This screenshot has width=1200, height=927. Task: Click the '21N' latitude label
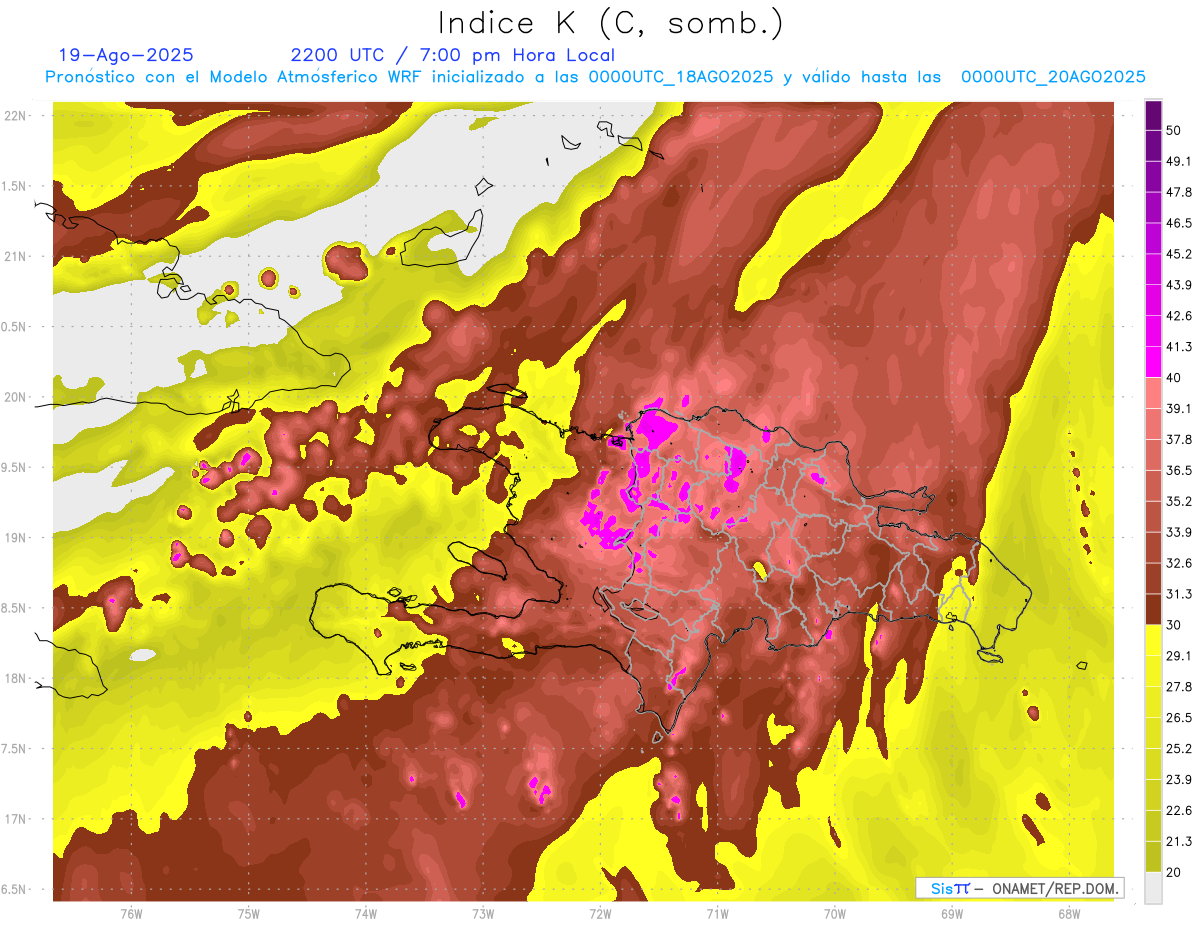click(16, 256)
